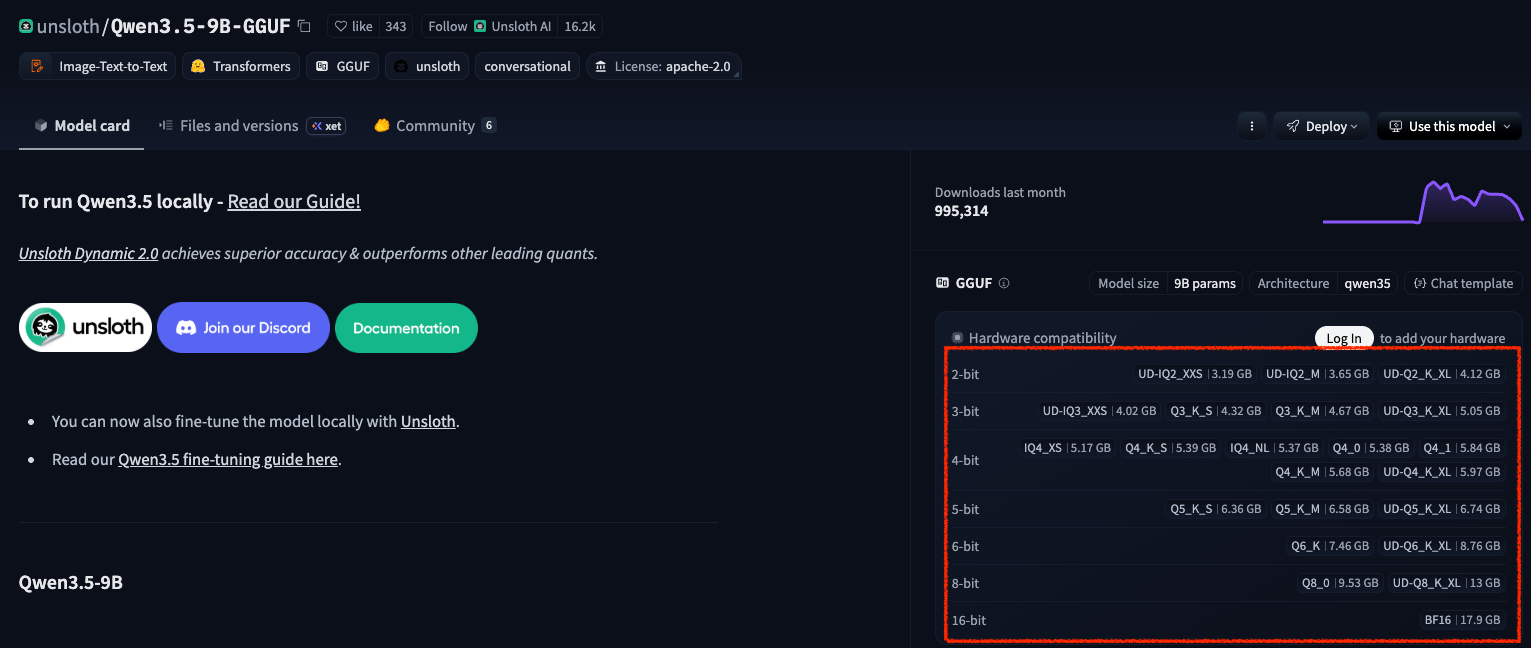Select the Q4_1 5.84 GB quant
The width and height of the screenshot is (1531, 648).
pos(1461,448)
